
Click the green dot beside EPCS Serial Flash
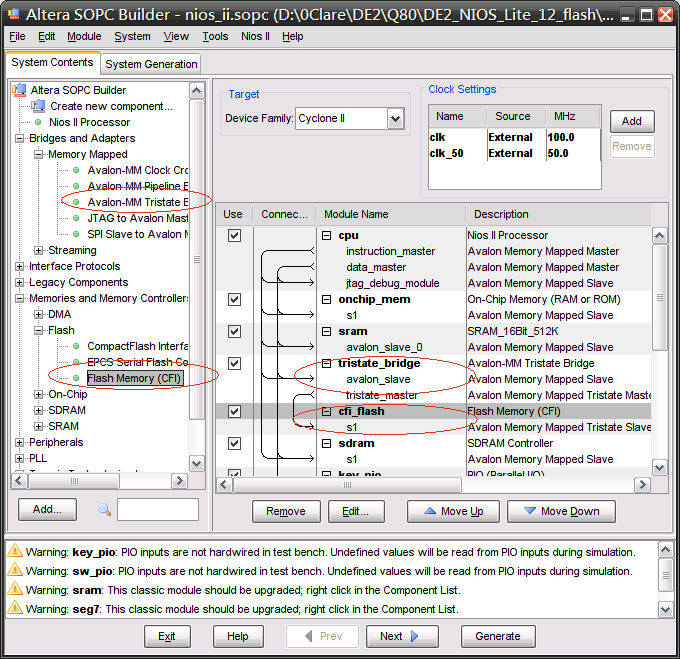click(76, 362)
